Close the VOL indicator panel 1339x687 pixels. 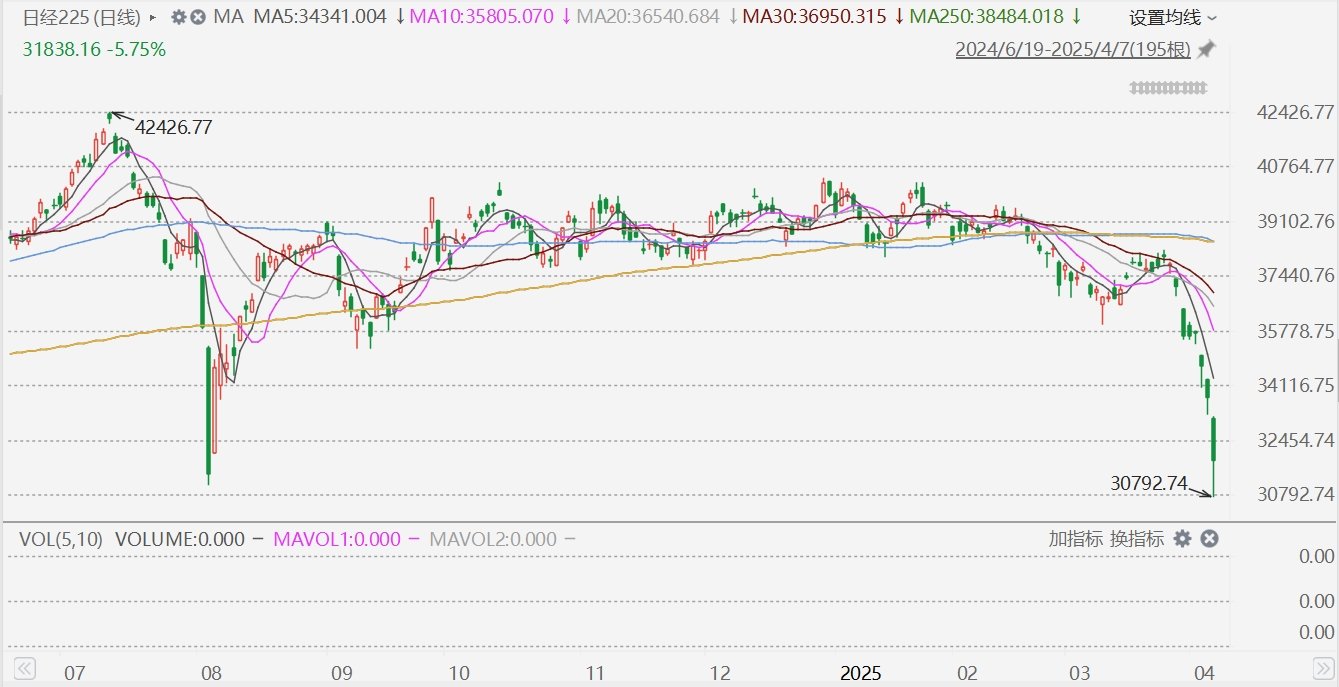click(1209, 539)
